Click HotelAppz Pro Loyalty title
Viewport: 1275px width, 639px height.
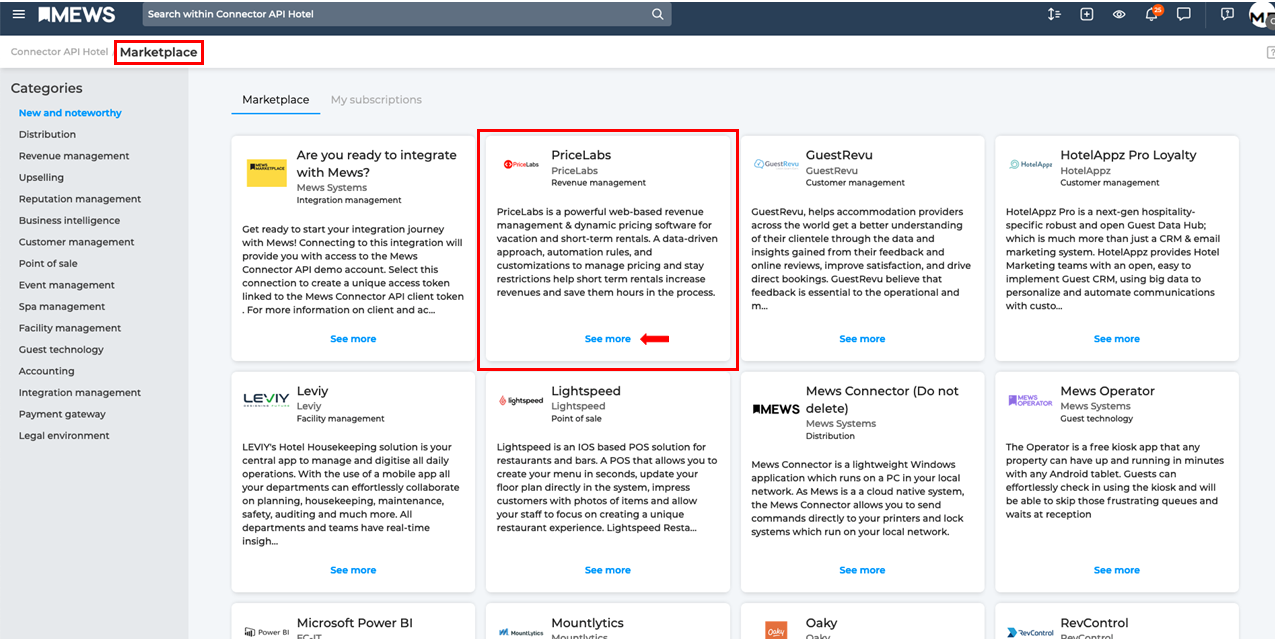1128,155
